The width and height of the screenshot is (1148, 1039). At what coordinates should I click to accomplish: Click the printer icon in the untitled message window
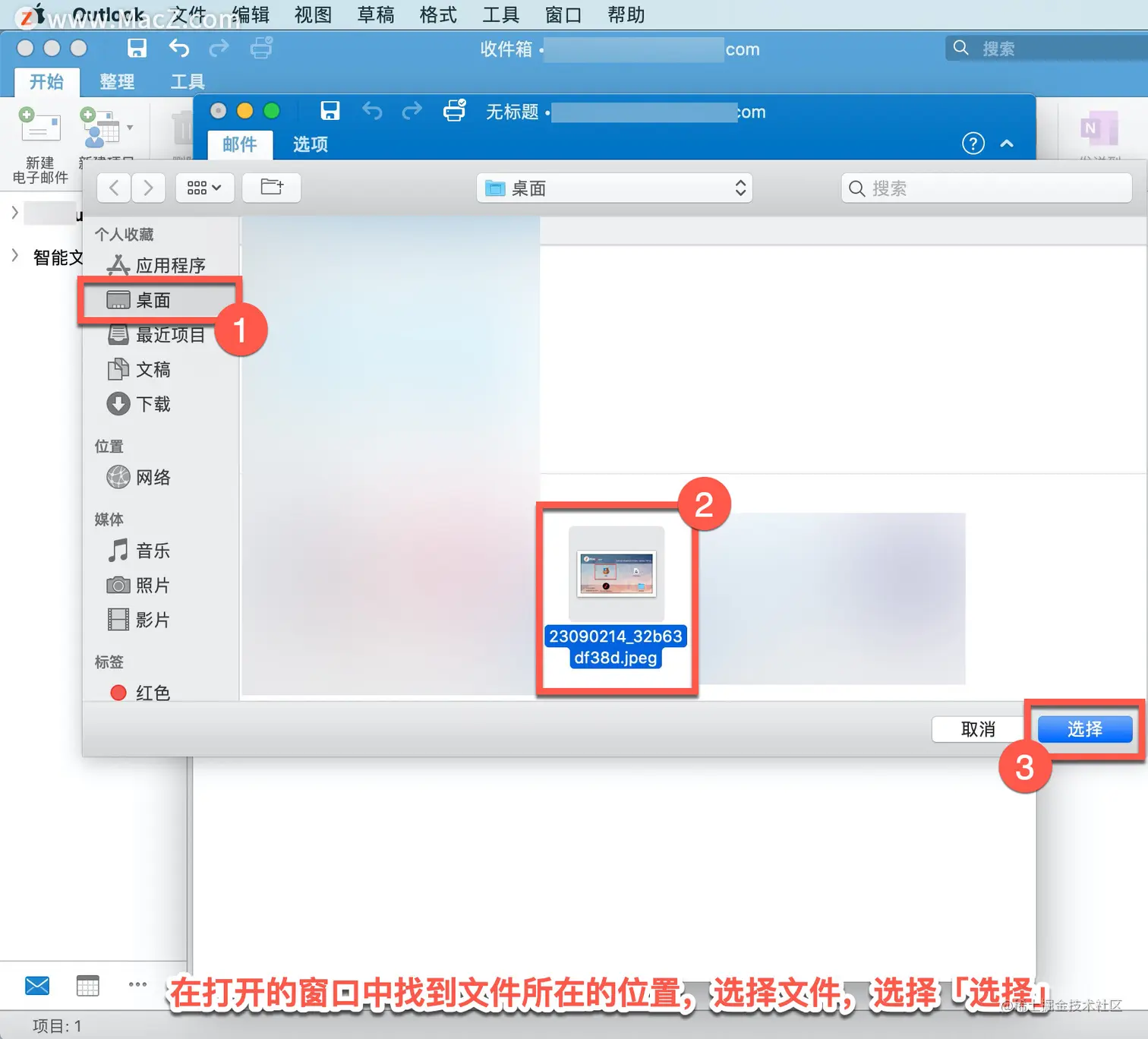coord(454,111)
